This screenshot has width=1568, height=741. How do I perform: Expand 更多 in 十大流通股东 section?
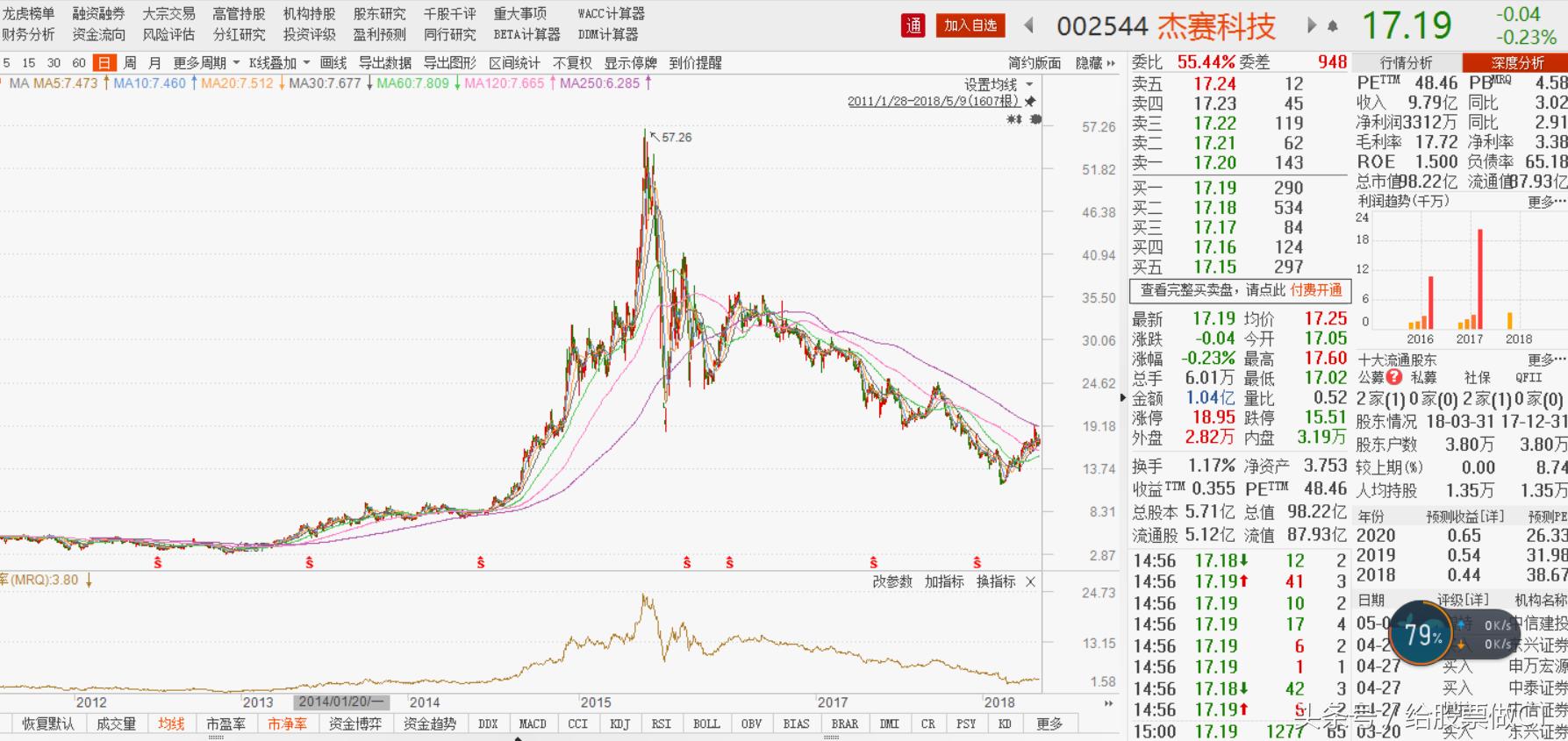[x=1546, y=360]
